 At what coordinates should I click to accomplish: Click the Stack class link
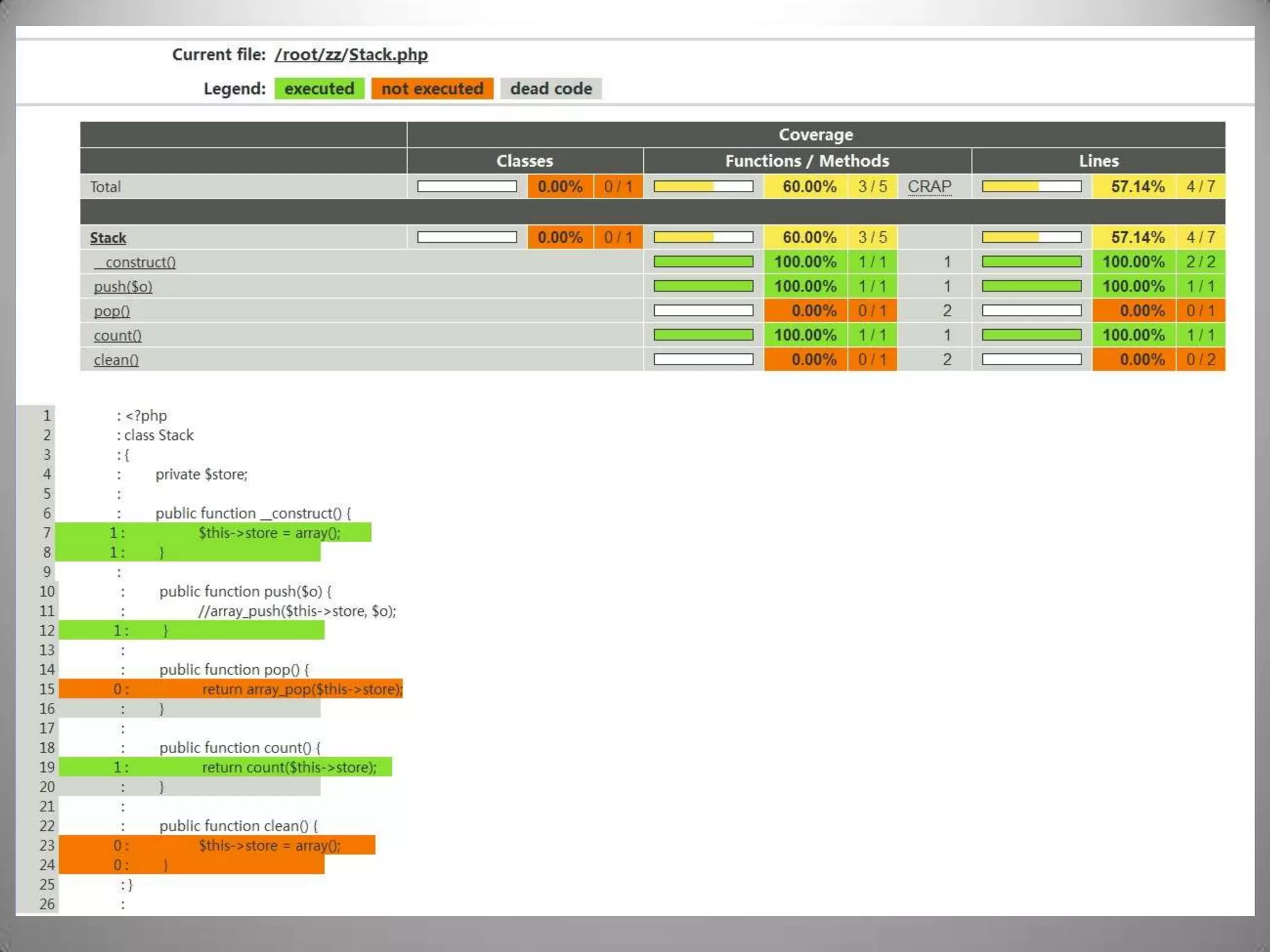[x=108, y=238]
